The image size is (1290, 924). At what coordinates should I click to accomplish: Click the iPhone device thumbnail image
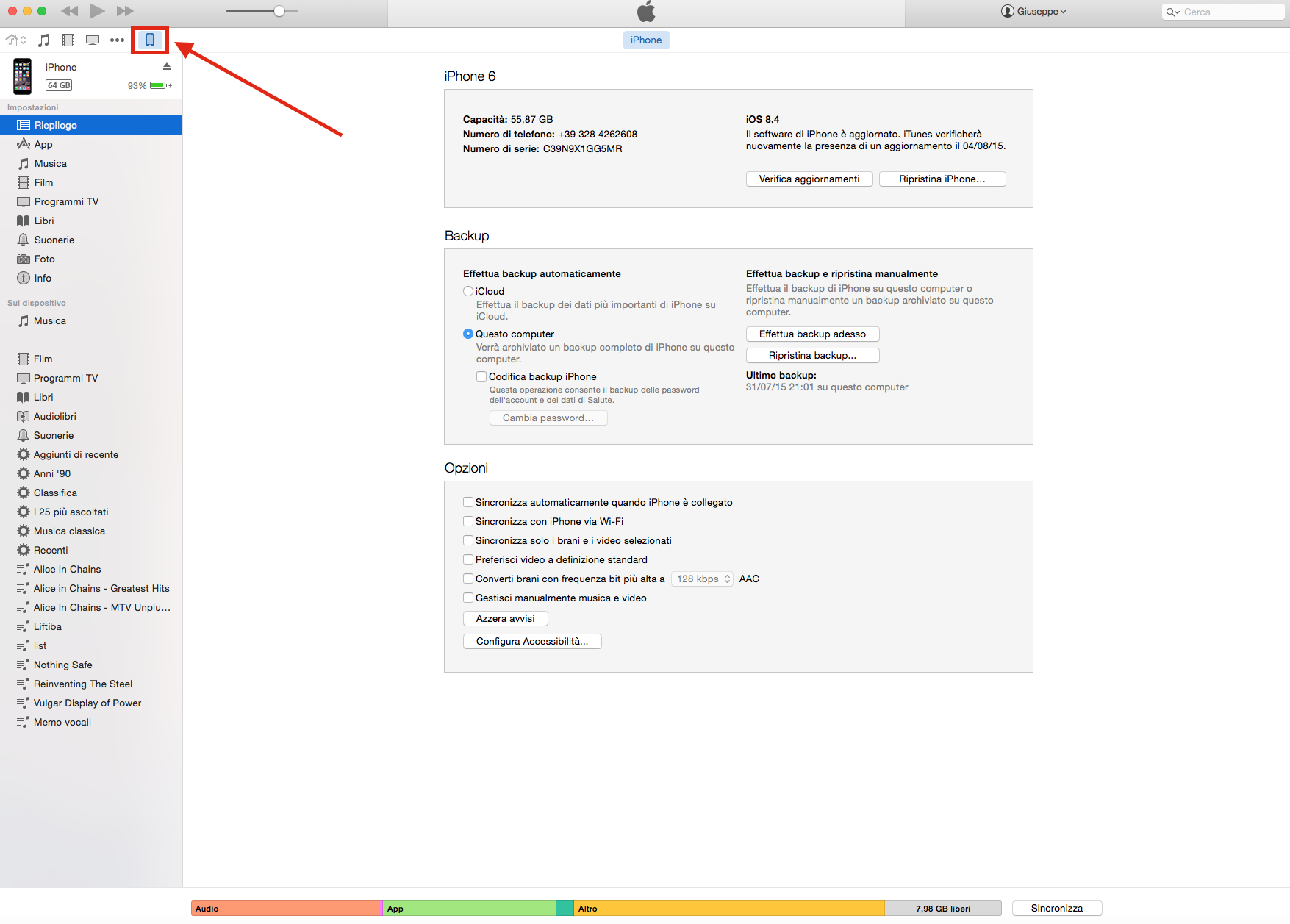coord(23,76)
